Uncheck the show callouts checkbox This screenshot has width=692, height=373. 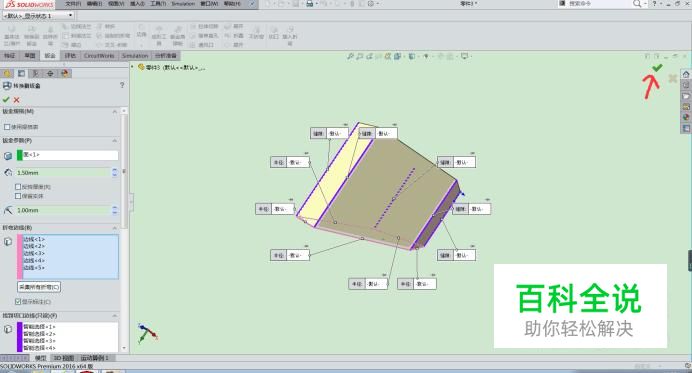[x=18, y=302]
